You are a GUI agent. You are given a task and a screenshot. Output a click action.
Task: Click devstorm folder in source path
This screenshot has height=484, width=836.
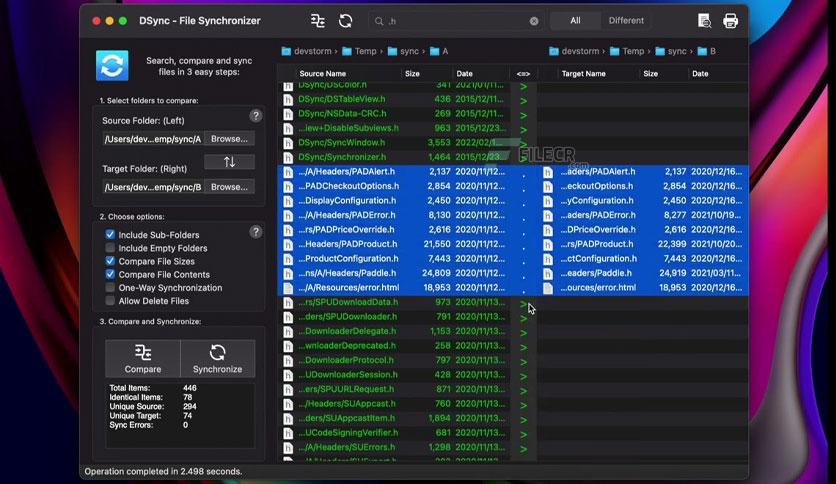[x=307, y=51]
